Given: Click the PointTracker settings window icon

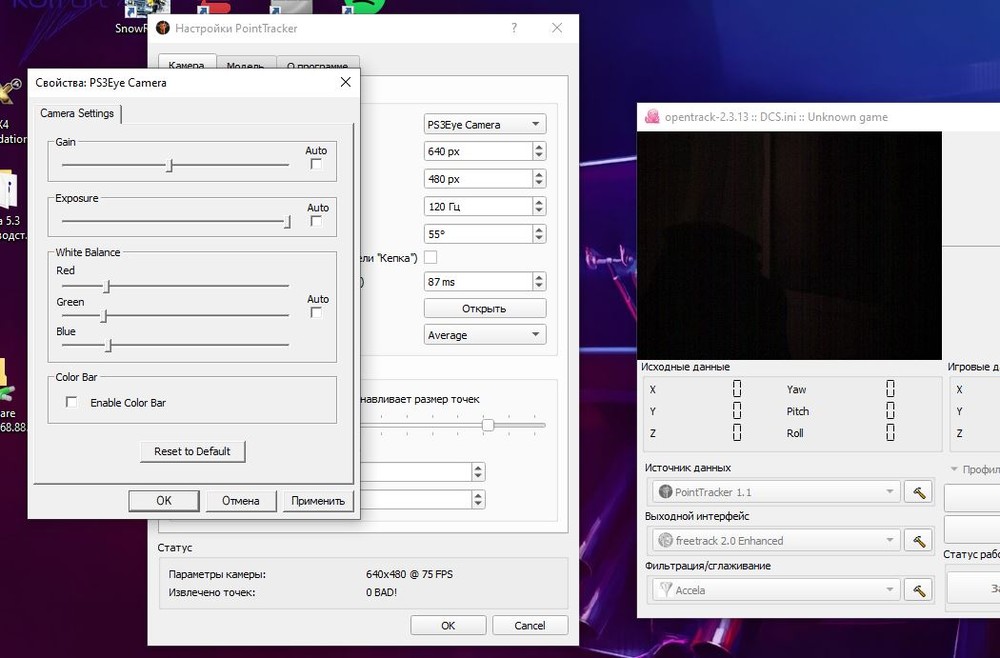Looking at the screenshot, I should 163,28.
